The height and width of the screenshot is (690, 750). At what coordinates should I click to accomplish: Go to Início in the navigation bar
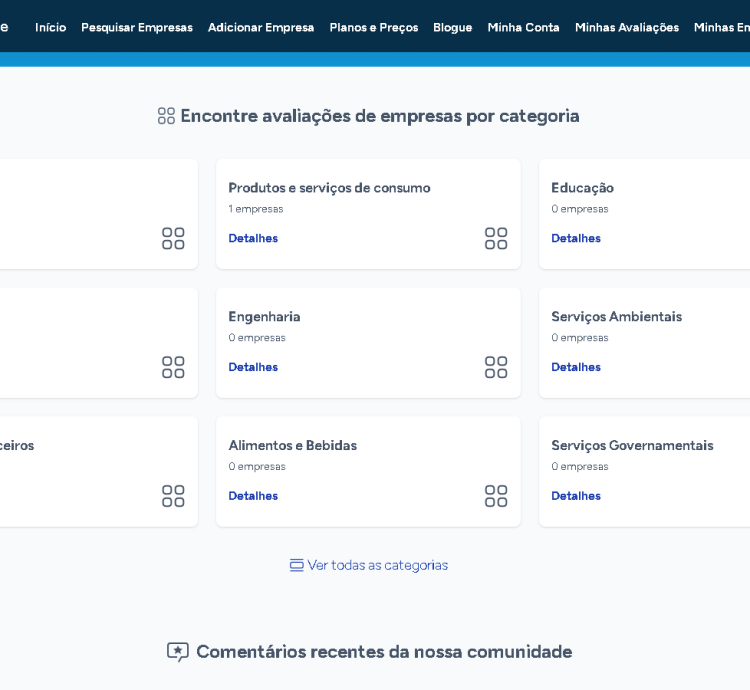click(x=50, y=27)
